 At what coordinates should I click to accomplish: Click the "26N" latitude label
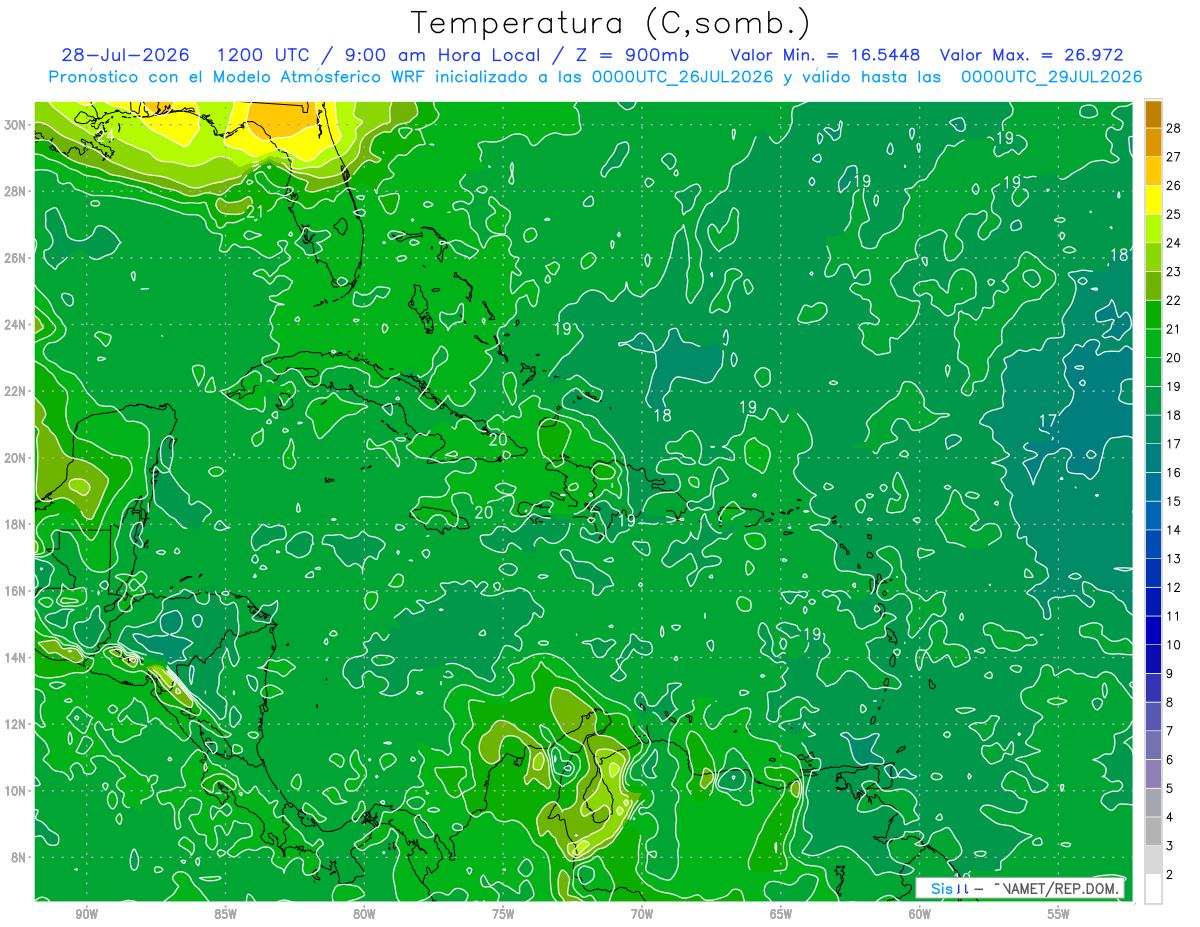(x=16, y=257)
